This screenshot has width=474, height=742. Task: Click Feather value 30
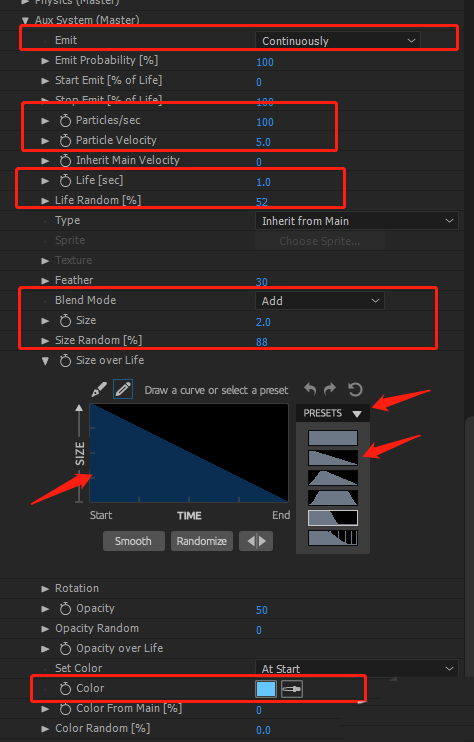(x=262, y=282)
